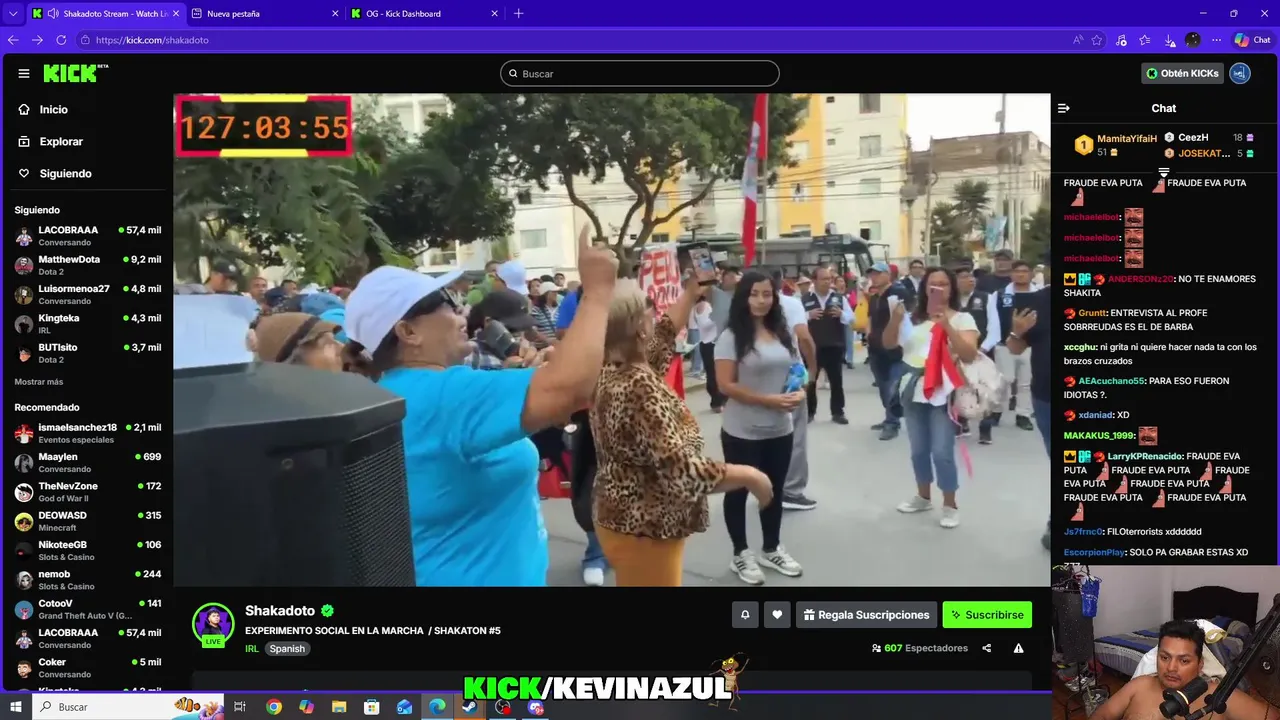1280x720 pixels.
Task: Click EscorpionPlay username in chat
Action: click(1094, 552)
